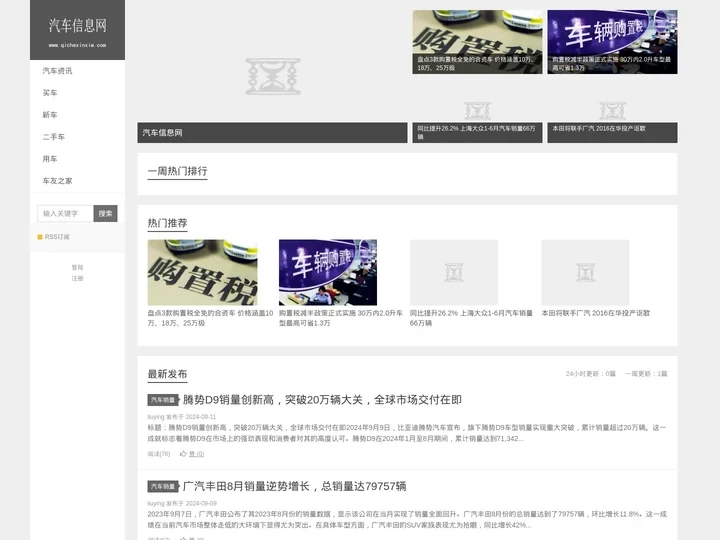Open top banner placeholder for 本田将联手广汽 article
Viewport: 720px width, 540px height.
pos(612,111)
